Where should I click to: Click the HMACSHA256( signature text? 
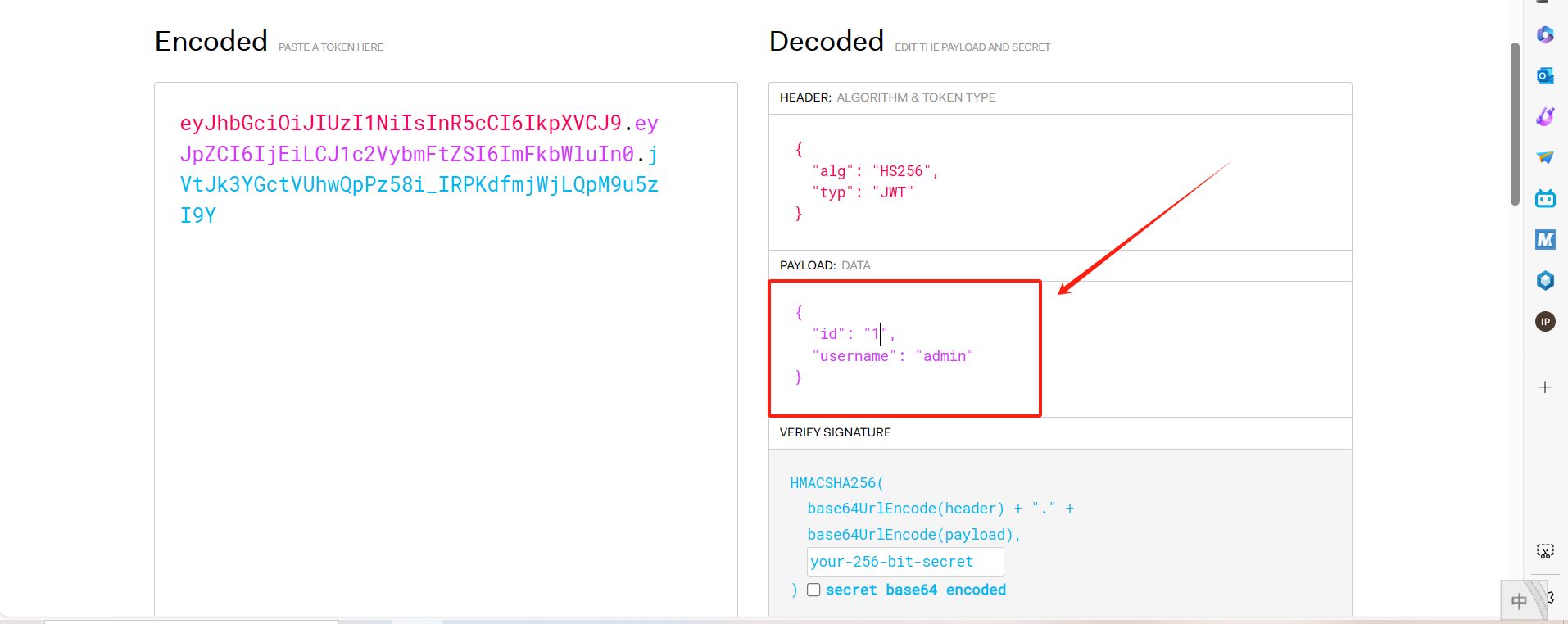tap(836, 483)
